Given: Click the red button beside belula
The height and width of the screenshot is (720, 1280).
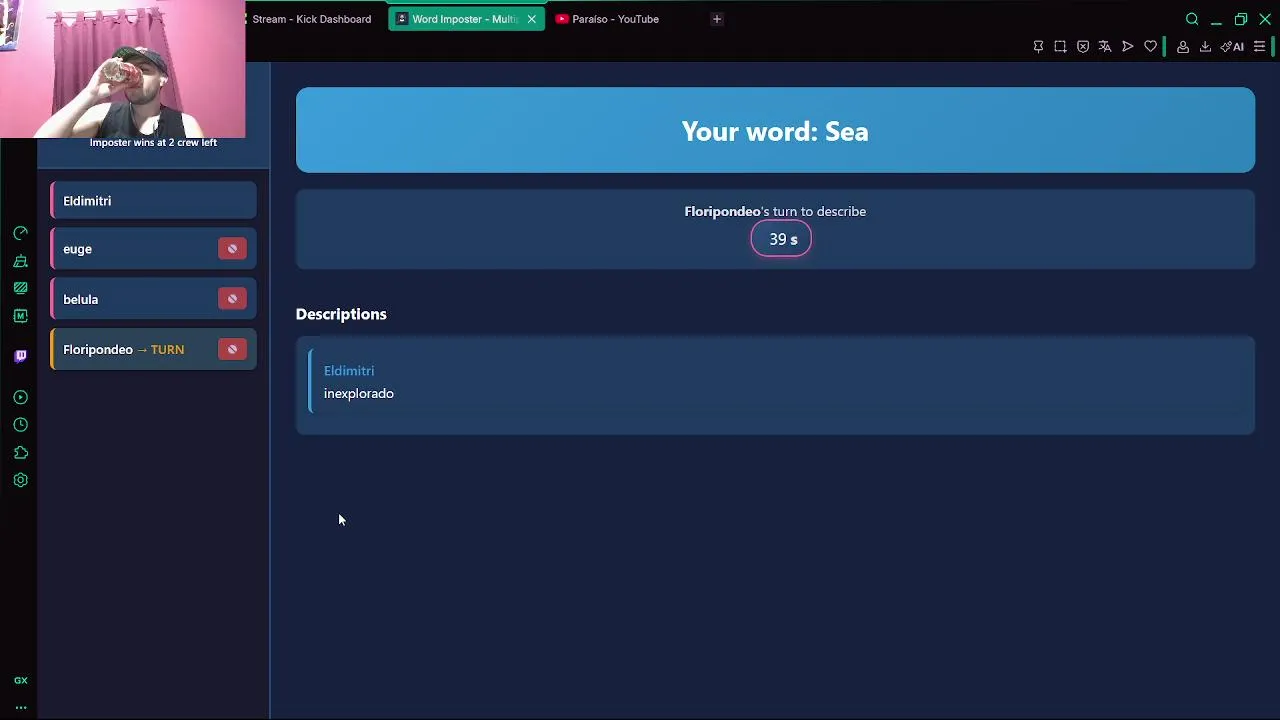Looking at the screenshot, I should pyautogui.click(x=232, y=299).
